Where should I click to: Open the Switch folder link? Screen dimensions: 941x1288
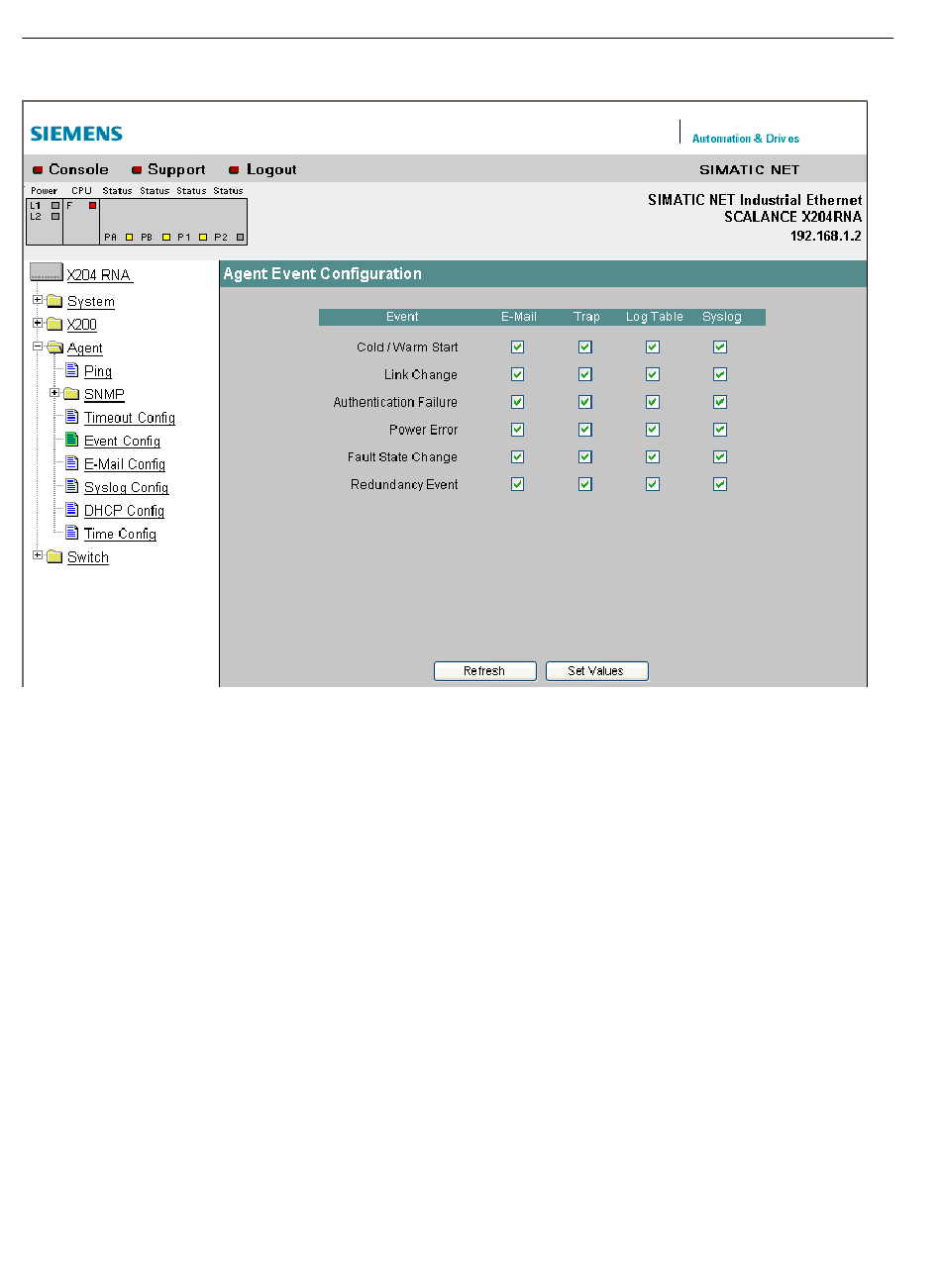click(x=88, y=557)
